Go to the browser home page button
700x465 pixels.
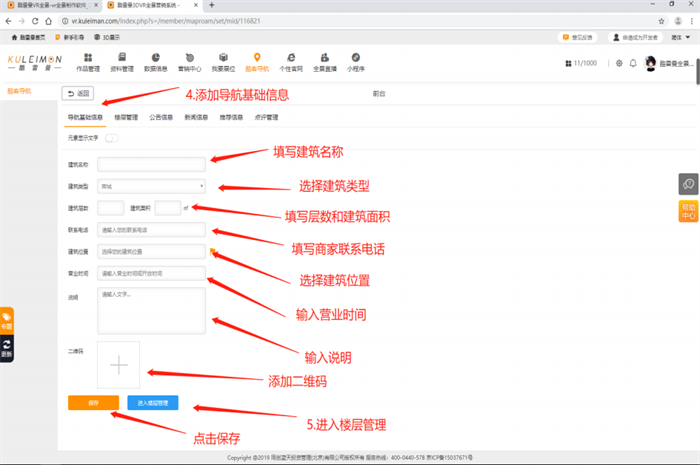click(49, 21)
